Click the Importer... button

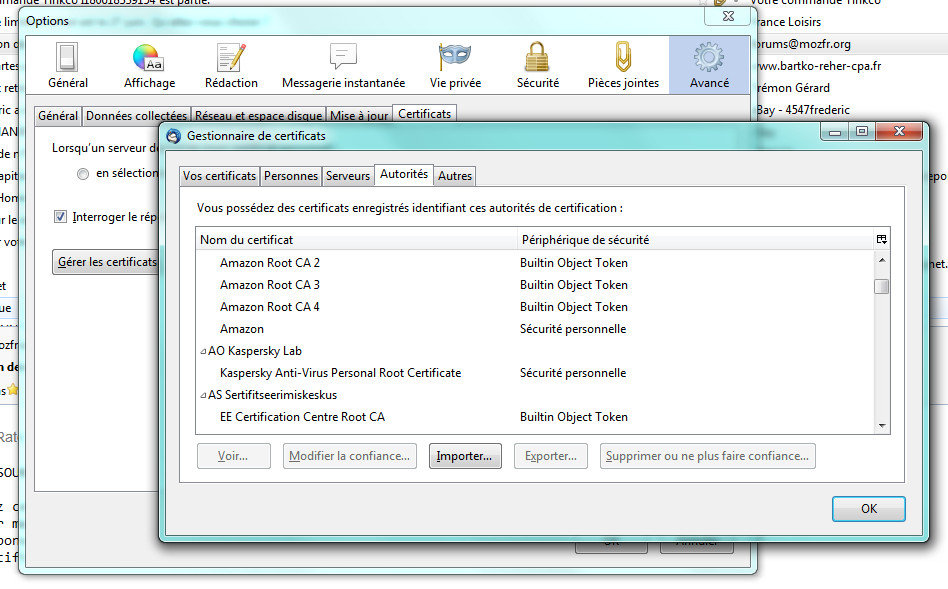pyautogui.click(x=465, y=456)
